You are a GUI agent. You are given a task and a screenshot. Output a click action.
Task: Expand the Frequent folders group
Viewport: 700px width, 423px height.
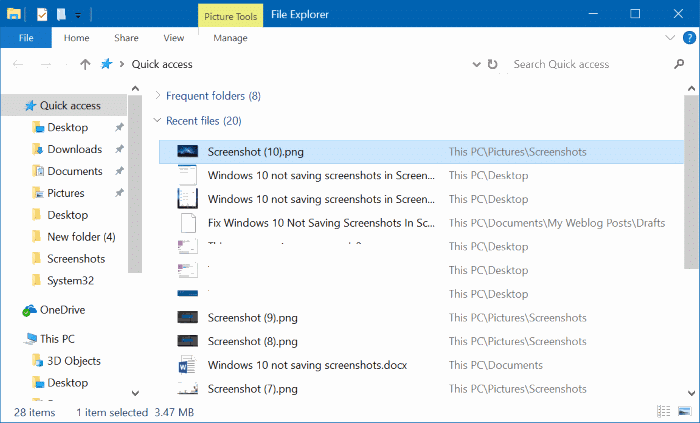coord(157,95)
